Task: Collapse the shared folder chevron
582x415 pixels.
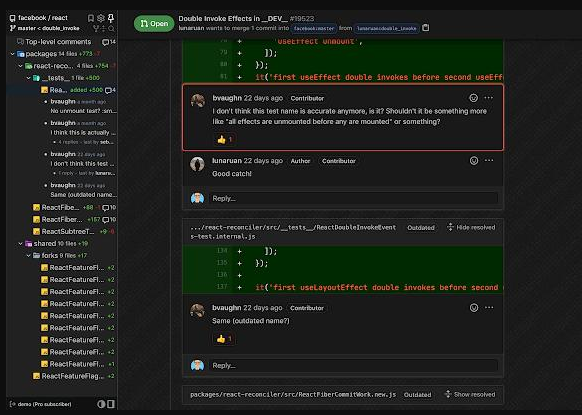Action: [x=20, y=244]
